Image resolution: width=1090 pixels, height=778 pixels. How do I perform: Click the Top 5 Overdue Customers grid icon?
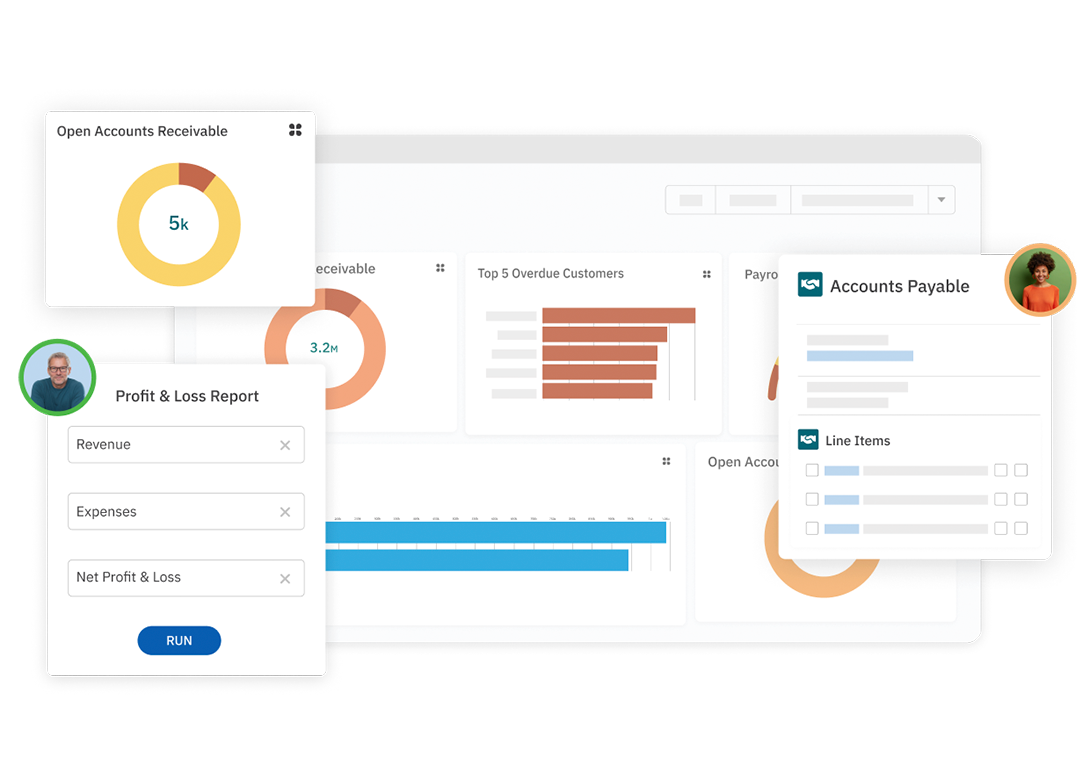click(x=706, y=272)
